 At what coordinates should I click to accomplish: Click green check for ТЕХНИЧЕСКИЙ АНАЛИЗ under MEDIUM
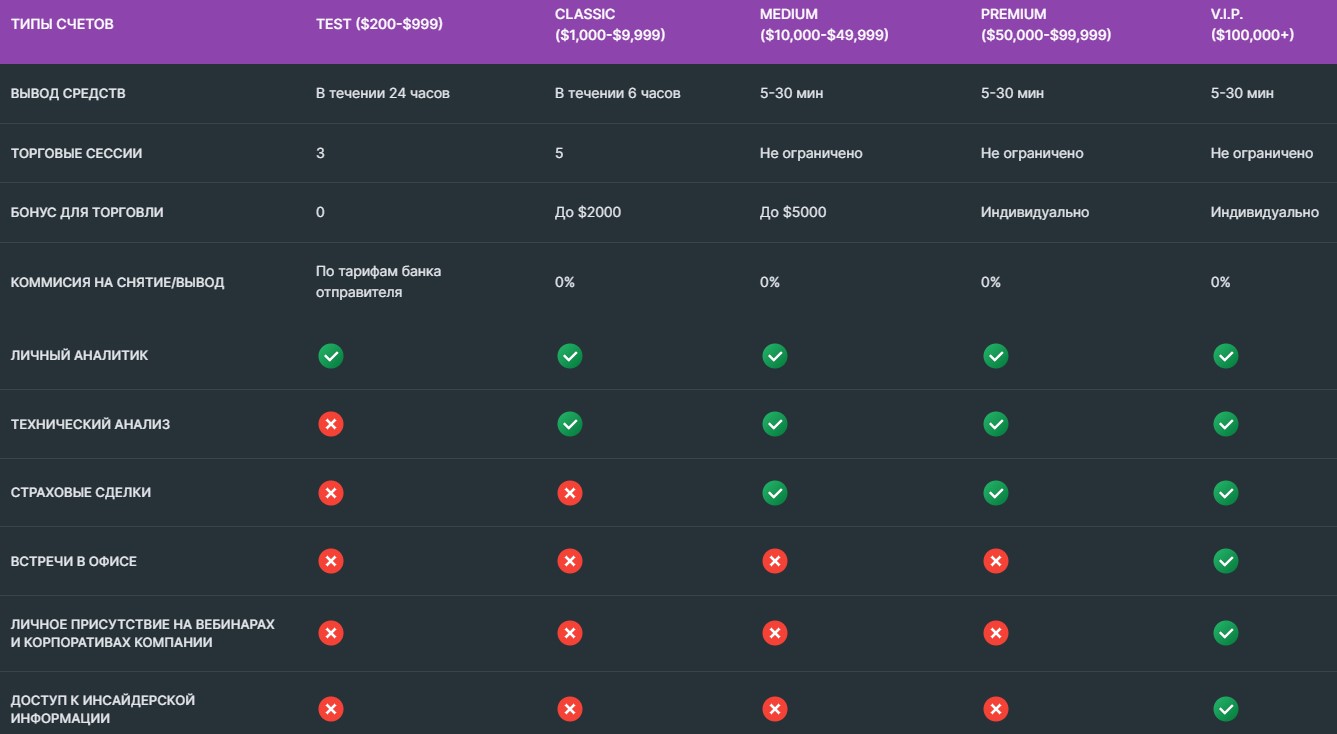pyautogui.click(x=775, y=424)
